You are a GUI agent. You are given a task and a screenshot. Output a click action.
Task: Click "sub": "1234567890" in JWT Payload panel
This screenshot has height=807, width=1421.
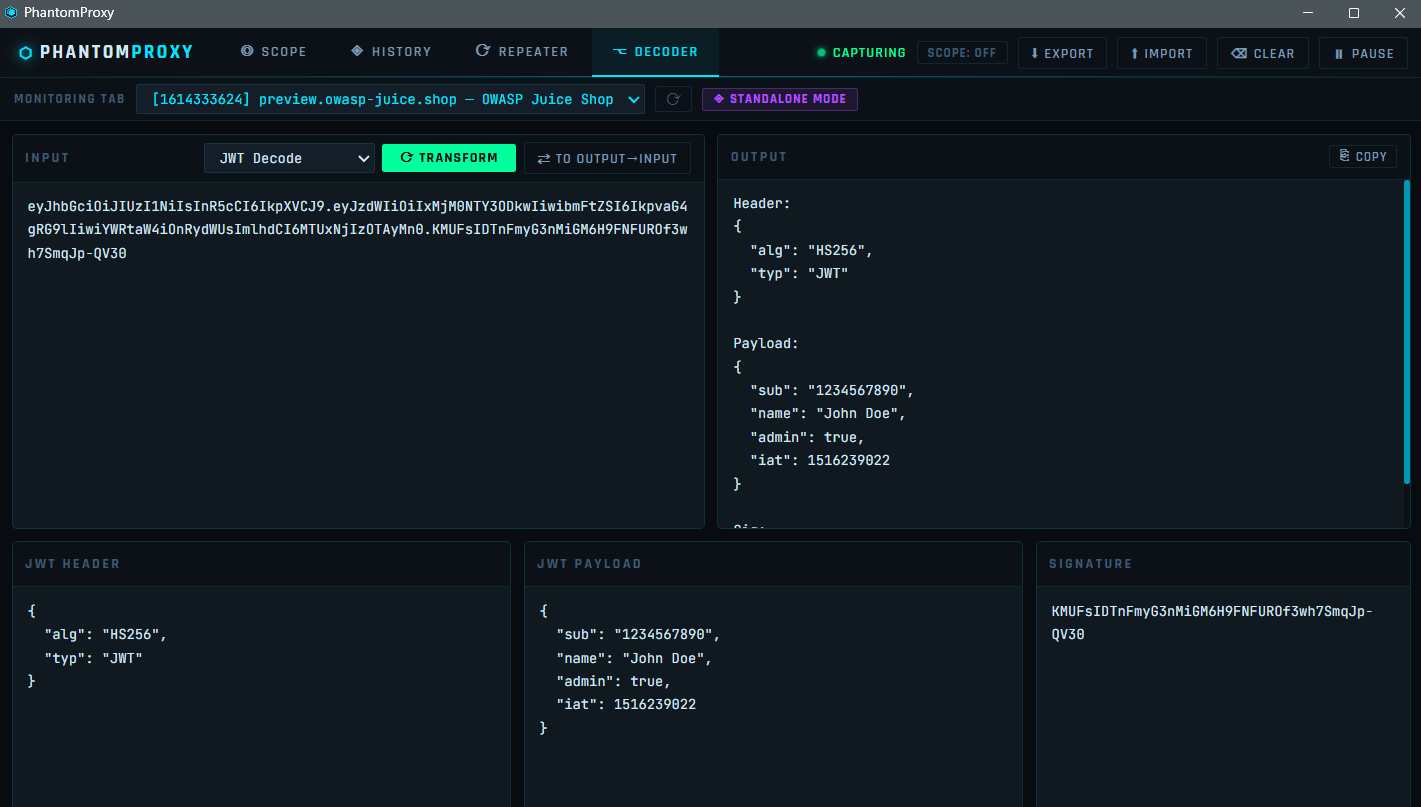tap(638, 634)
